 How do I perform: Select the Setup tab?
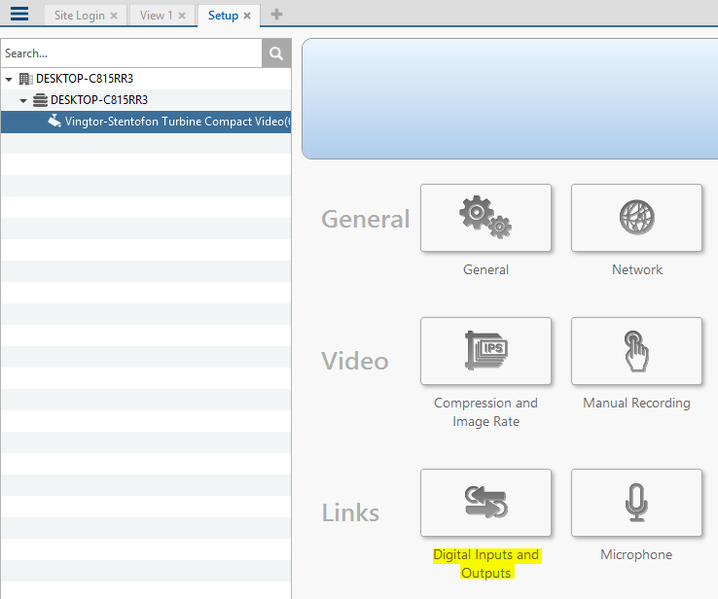point(222,16)
